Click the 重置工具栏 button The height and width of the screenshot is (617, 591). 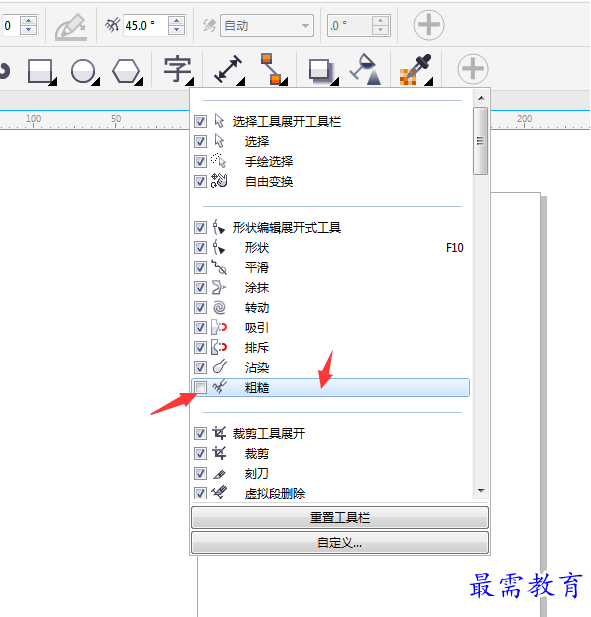(340, 517)
